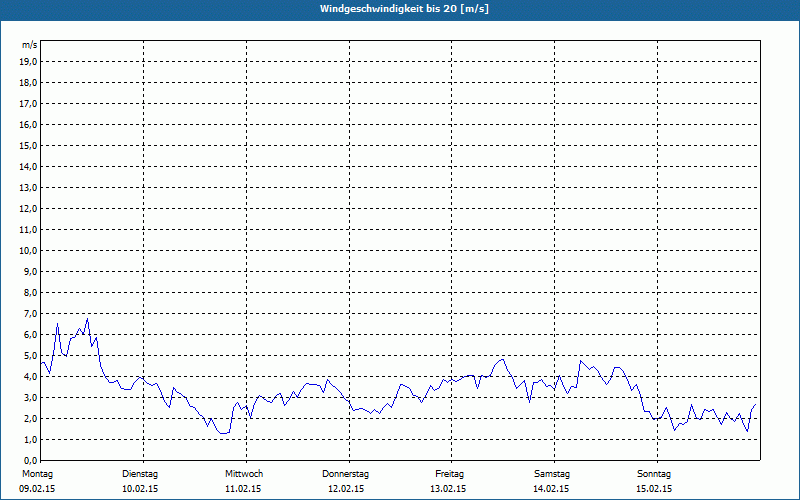Click the chart title 'Windgeschwindigkeit bis 20 [m/s]'
Screen dimensions: 800x500
[404, 9]
